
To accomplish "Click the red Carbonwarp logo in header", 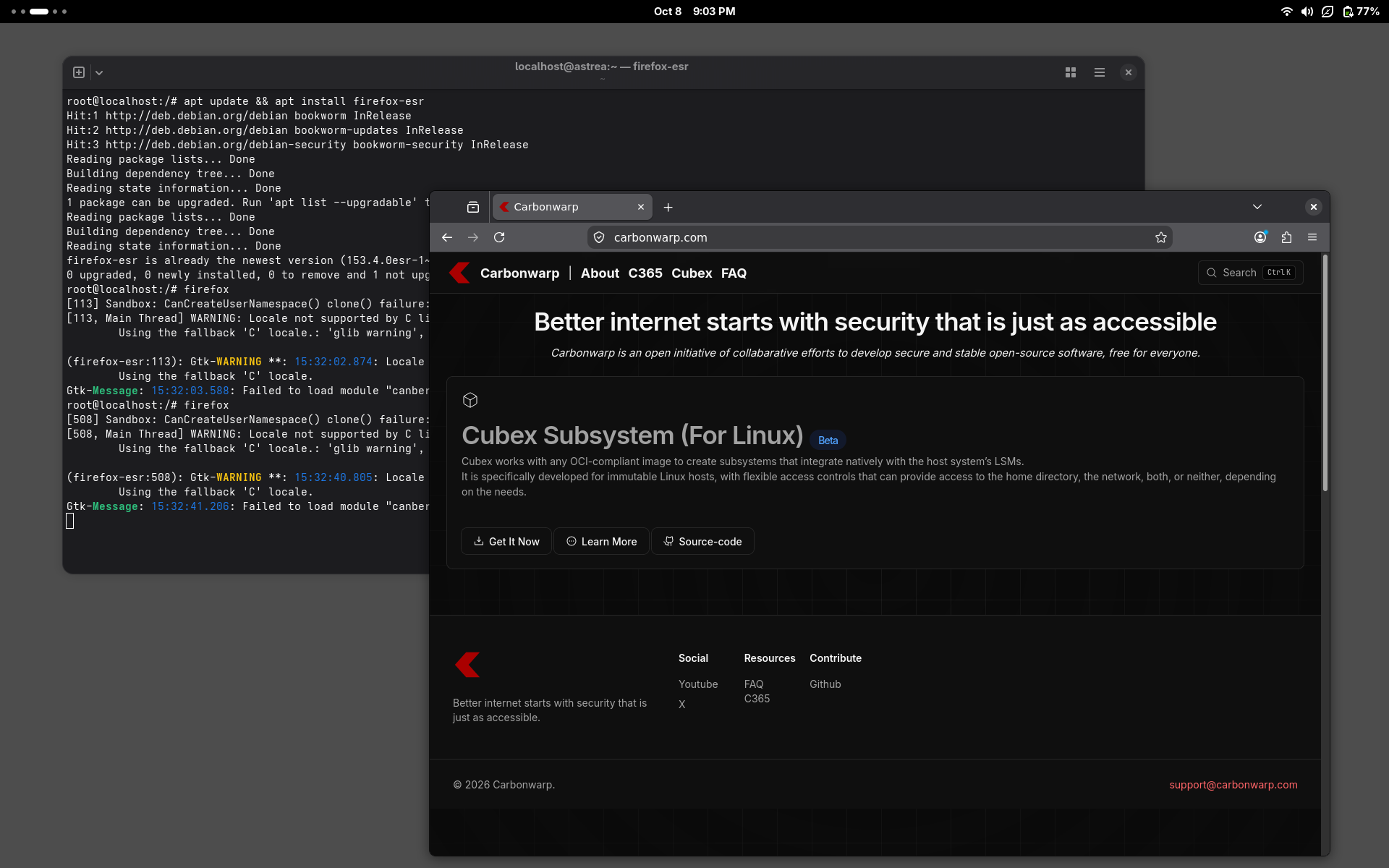I will (460, 273).
